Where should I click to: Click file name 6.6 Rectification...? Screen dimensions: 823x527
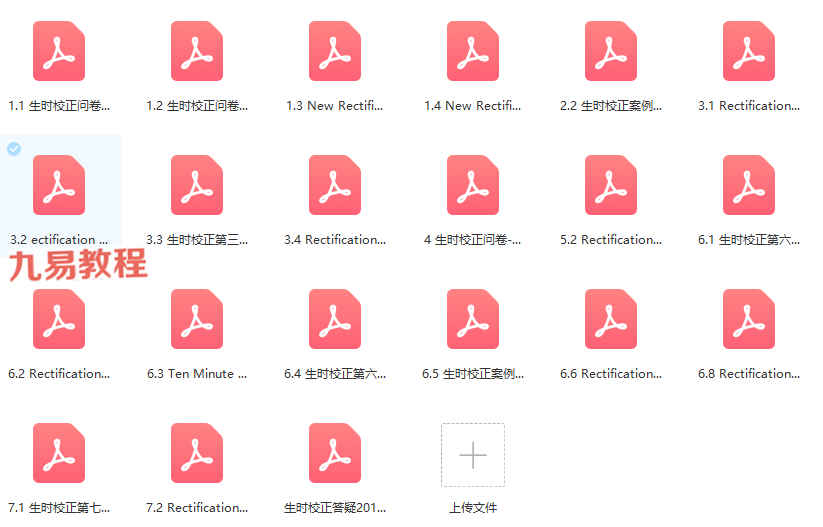coord(611,373)
